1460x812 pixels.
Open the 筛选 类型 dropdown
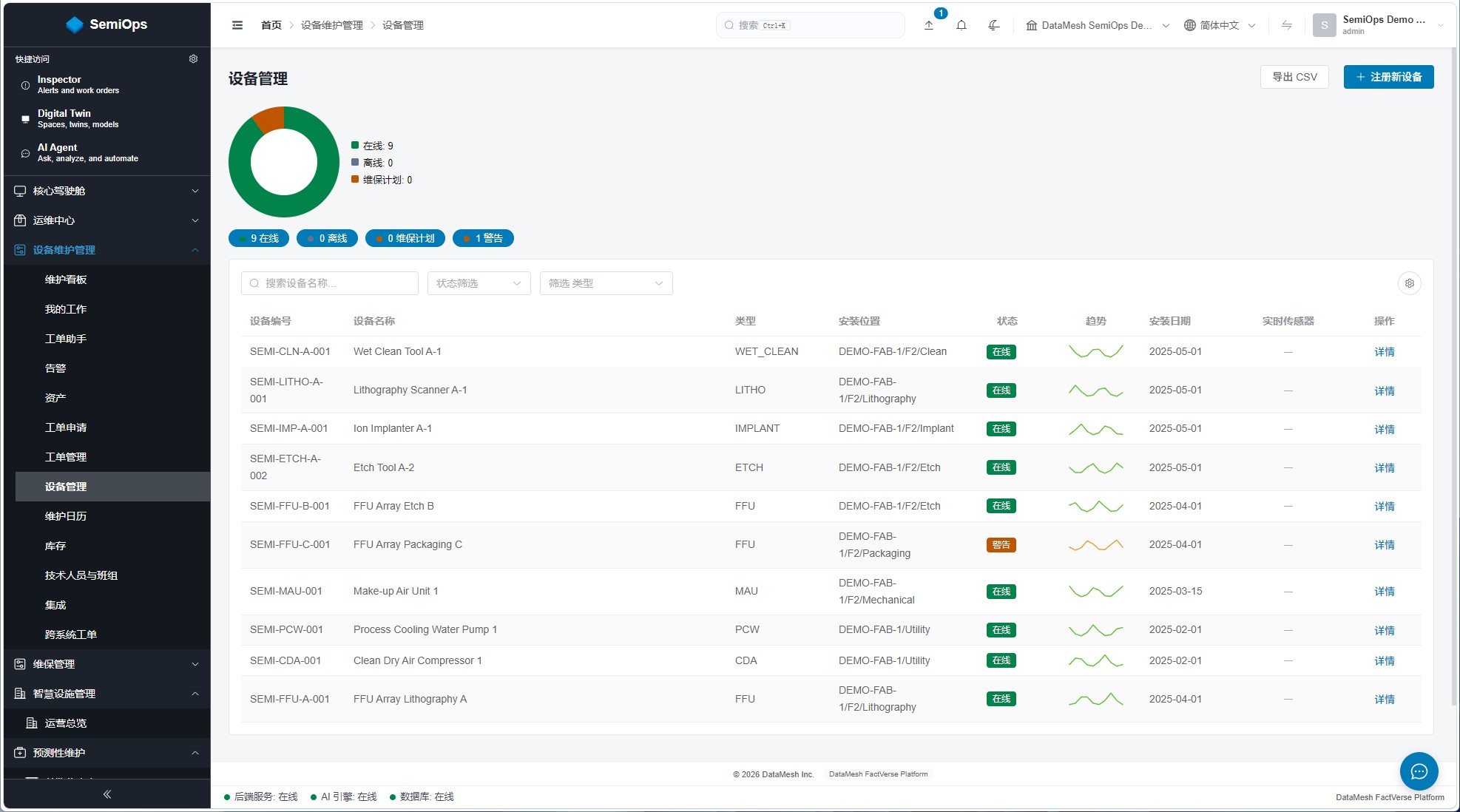(x=606, y=283)
